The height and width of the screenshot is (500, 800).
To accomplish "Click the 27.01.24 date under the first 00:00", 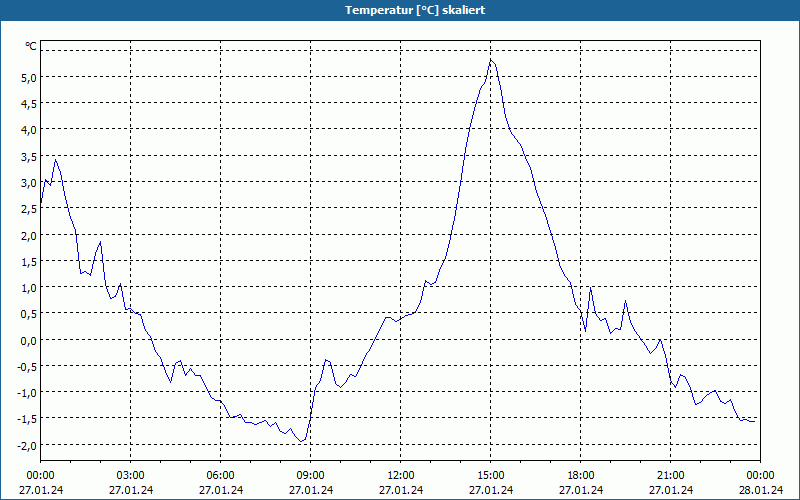I will (41, 490).
